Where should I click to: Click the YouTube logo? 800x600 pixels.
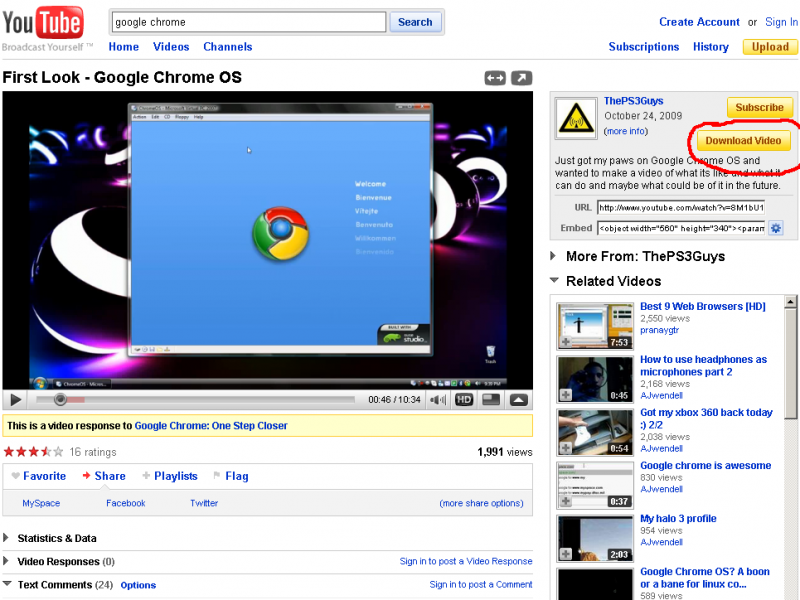[43, 23]
